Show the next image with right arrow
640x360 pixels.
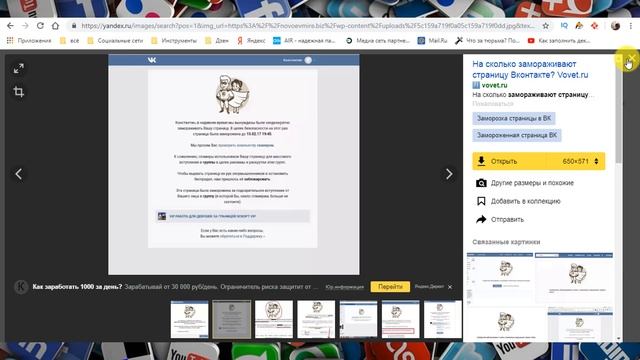(x=449, y=174)
